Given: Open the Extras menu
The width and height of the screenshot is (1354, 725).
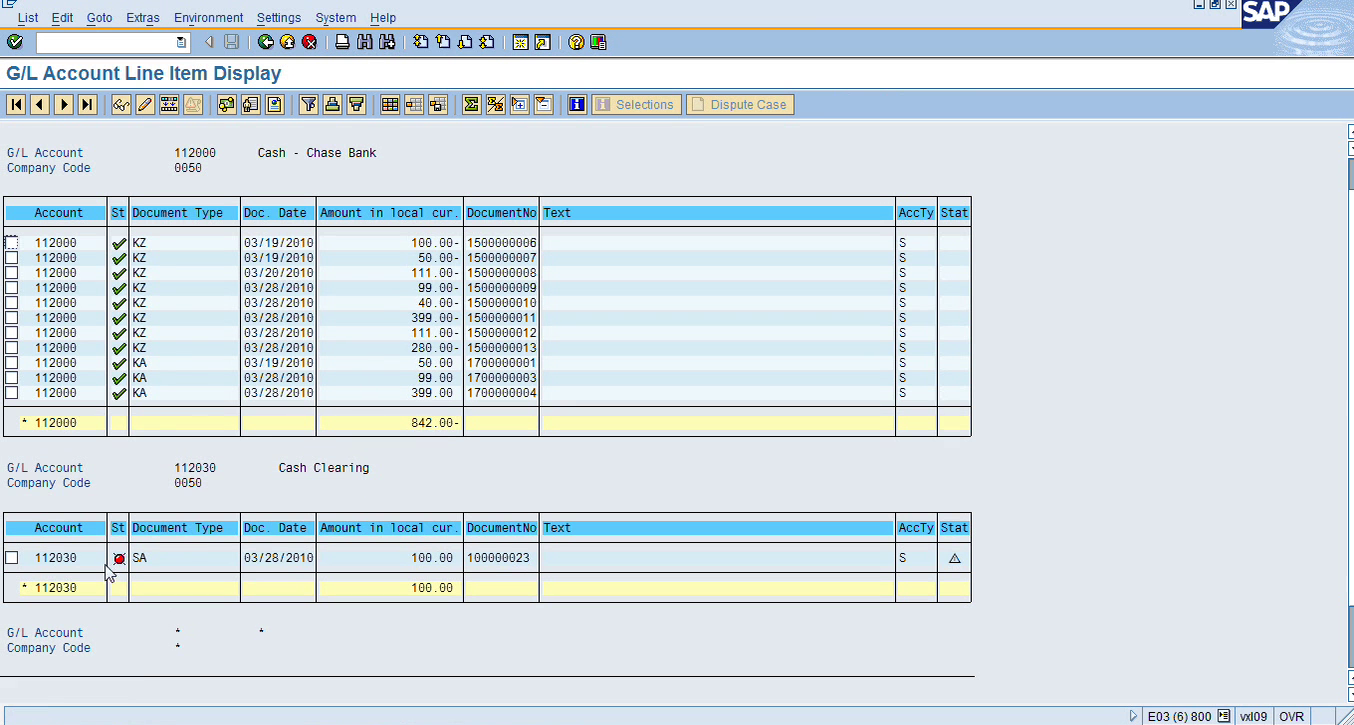Looking at the screenshot, I should point(143,18).
